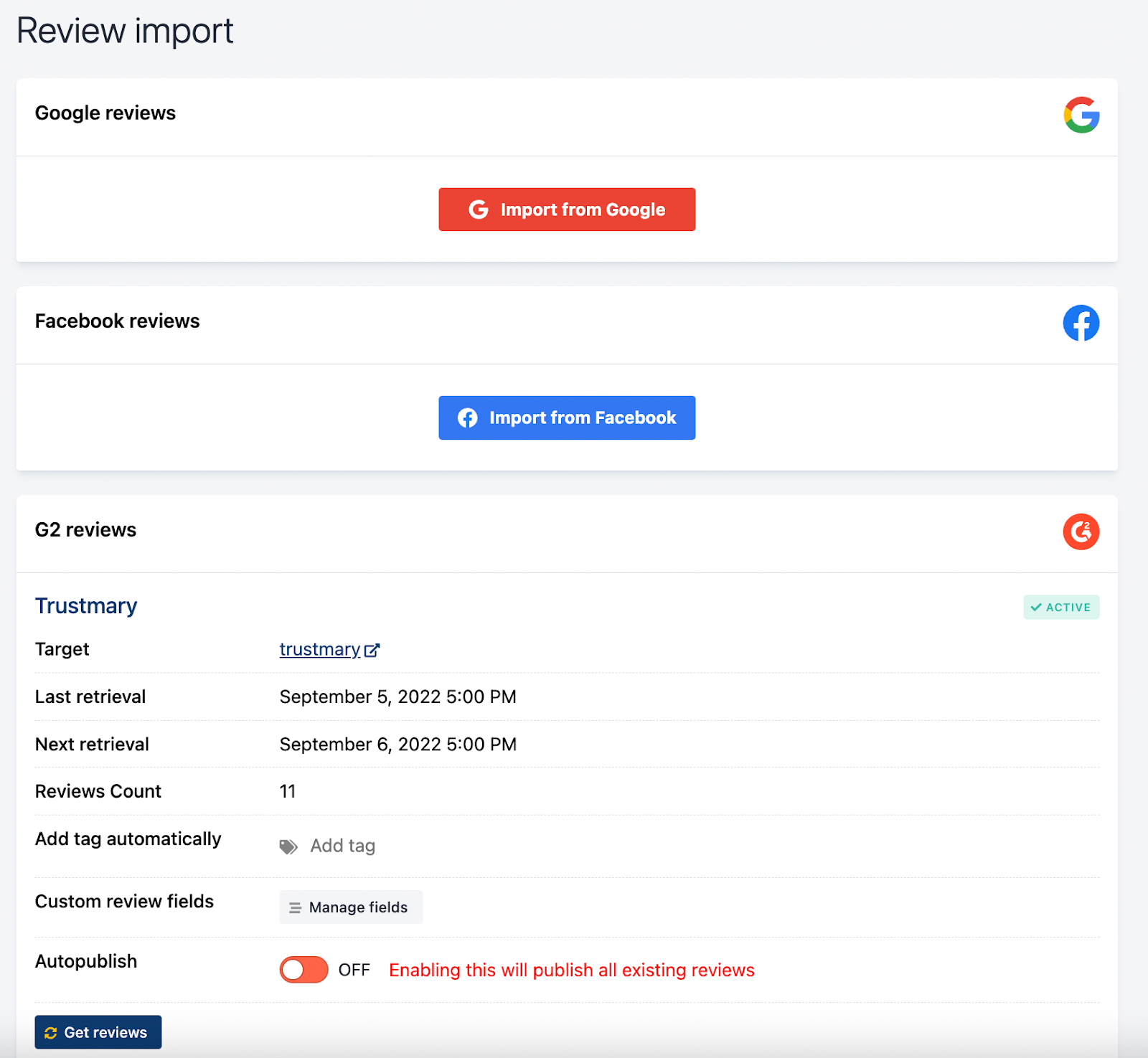Click the Next retrieval row label
Screen dimensions: 1148x1058
point(93,745)
